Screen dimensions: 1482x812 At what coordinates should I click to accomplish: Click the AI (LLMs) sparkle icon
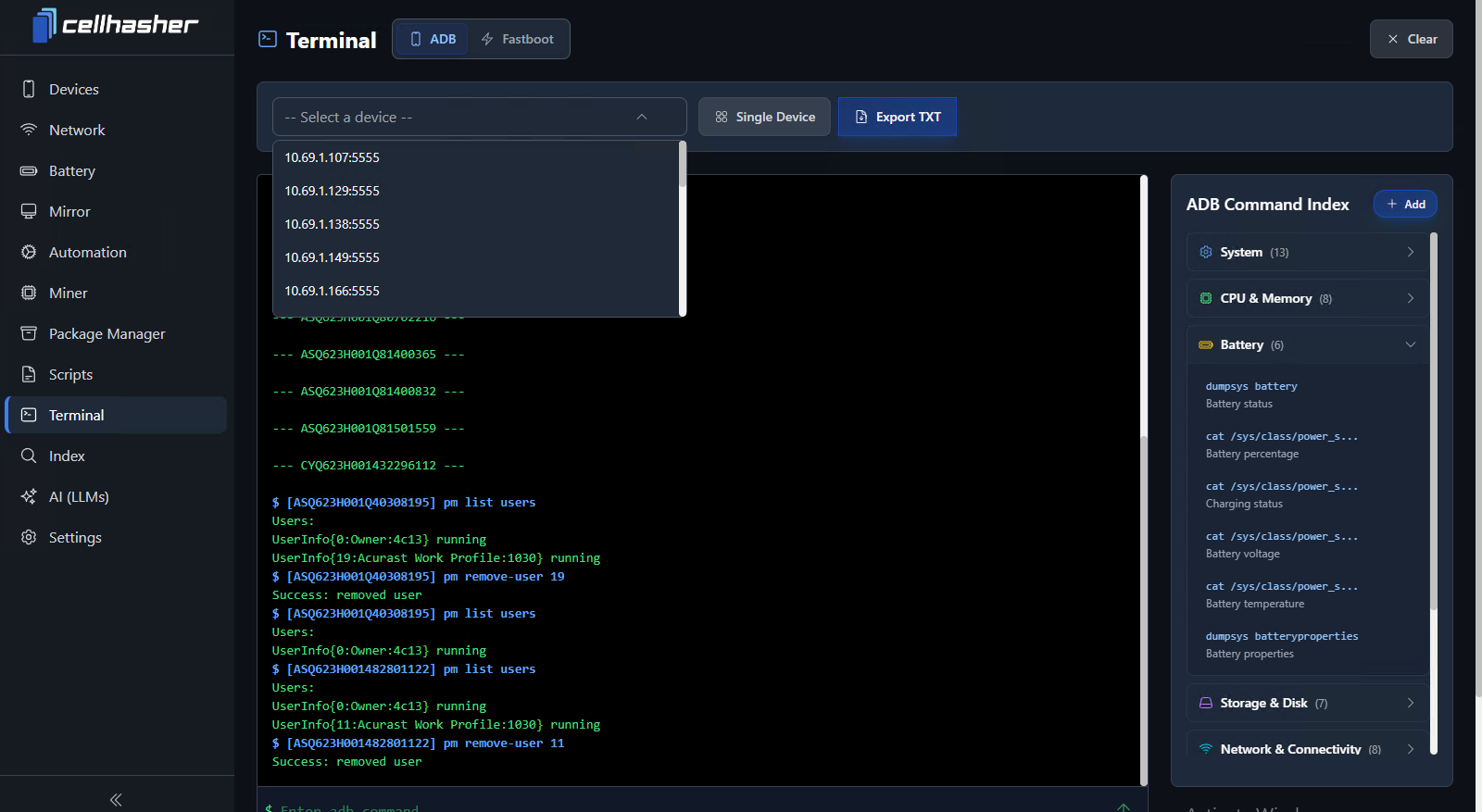pyautogui.click(x=29, y=496)
